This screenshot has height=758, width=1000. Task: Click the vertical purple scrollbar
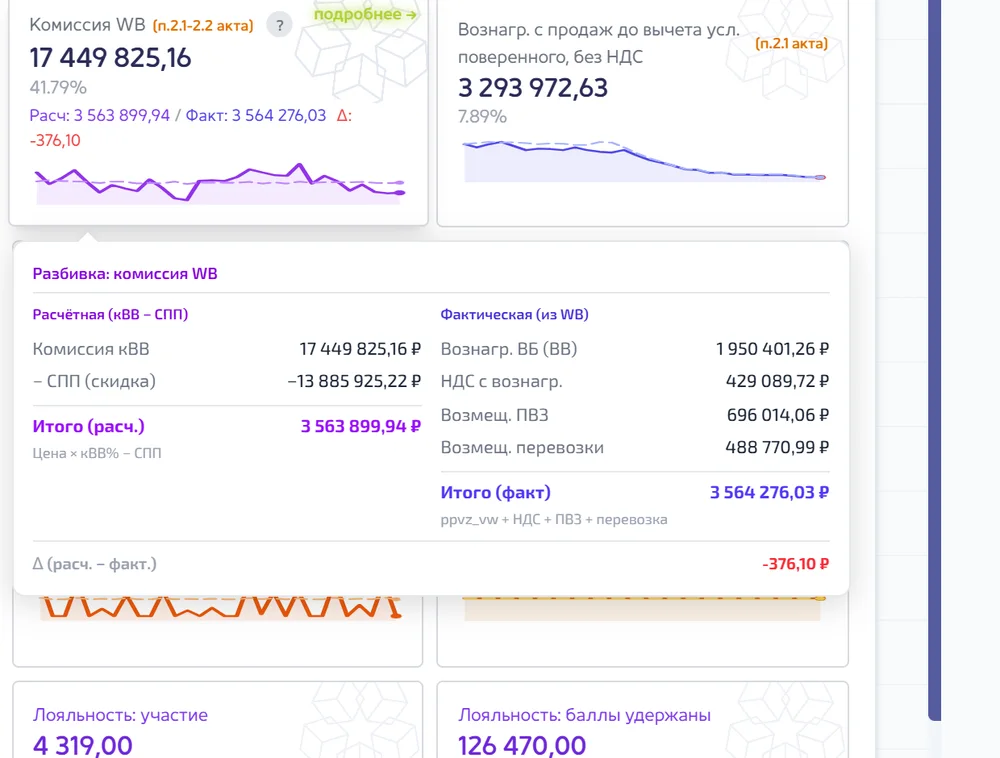pos(934,360)
